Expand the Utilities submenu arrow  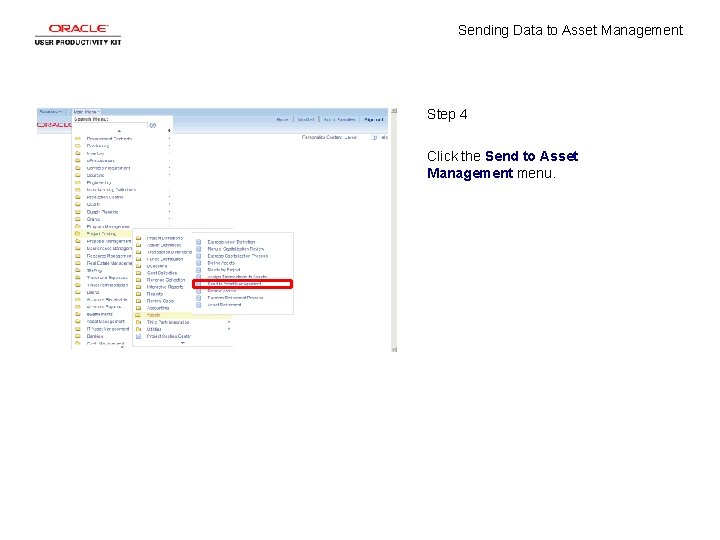coord(229,329)
